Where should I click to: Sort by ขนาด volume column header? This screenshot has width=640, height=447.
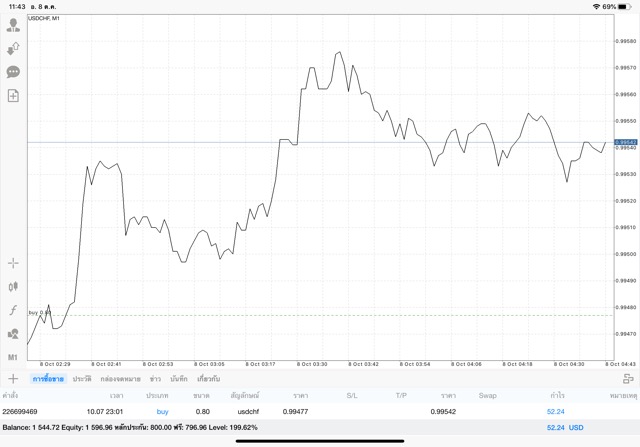201,396
